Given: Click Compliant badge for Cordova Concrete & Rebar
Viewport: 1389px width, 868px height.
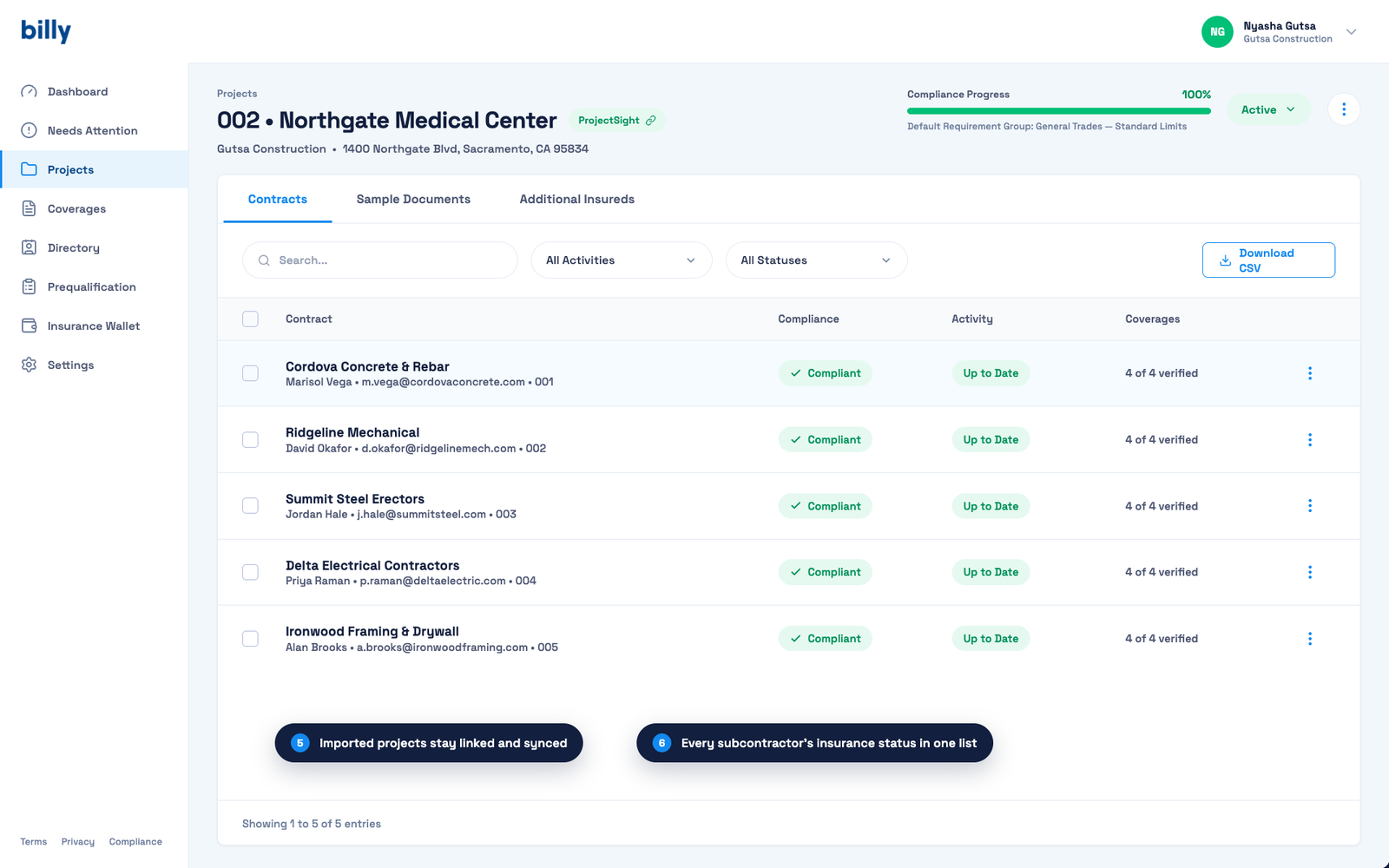Looking at the screenshot, I should 826,373.
